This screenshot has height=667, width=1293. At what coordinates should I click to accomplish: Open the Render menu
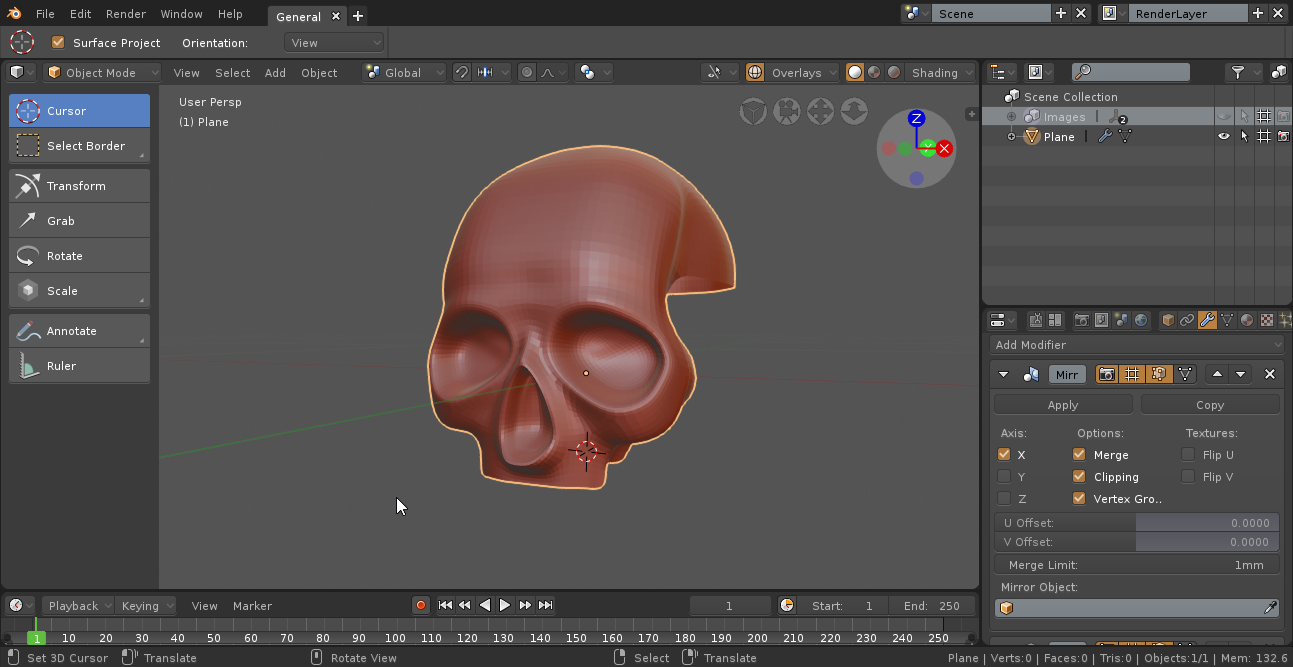[126, 14]
